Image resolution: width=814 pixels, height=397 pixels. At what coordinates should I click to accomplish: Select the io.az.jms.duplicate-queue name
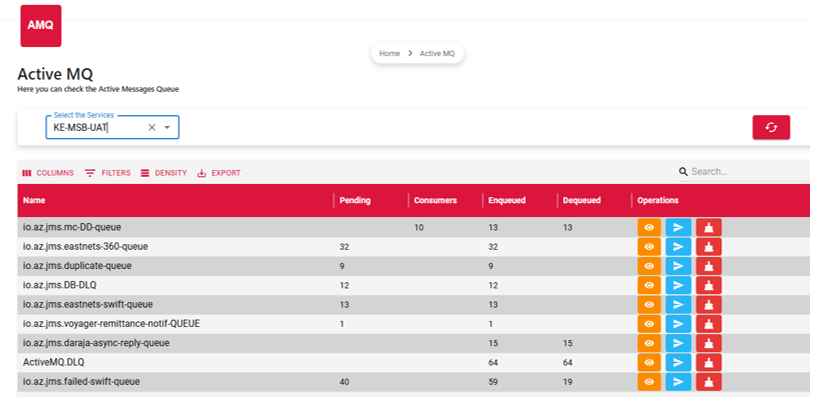[x=77, y=266]
